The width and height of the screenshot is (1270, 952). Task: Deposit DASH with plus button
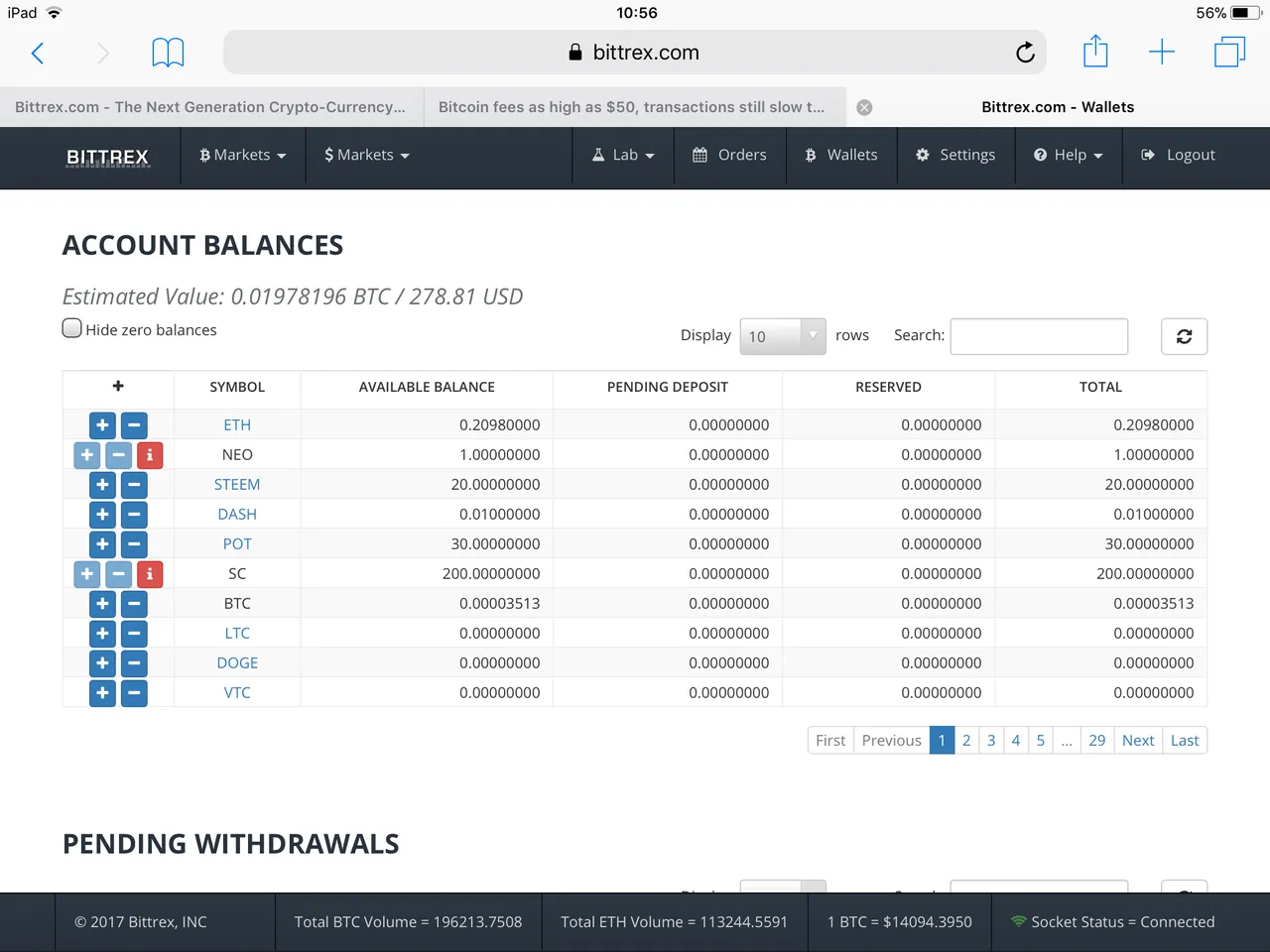[x=102, y=515]
